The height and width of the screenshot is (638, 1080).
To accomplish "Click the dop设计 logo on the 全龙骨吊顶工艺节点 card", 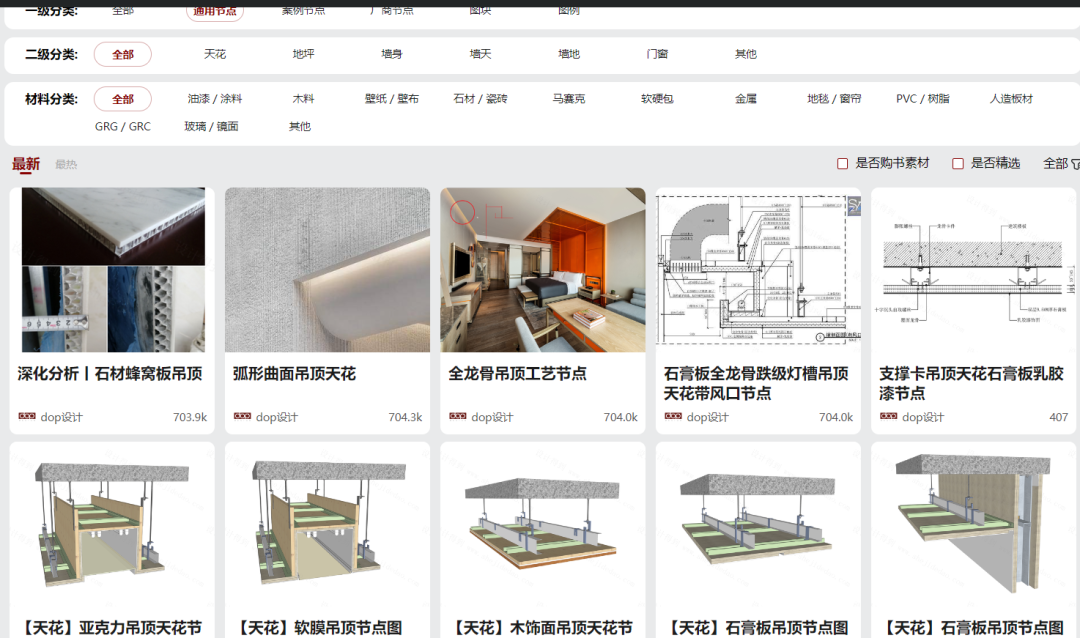I will (x=457, y=417).
